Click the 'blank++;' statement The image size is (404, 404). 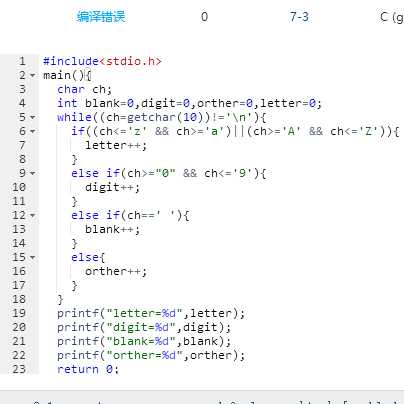[112, 229]
